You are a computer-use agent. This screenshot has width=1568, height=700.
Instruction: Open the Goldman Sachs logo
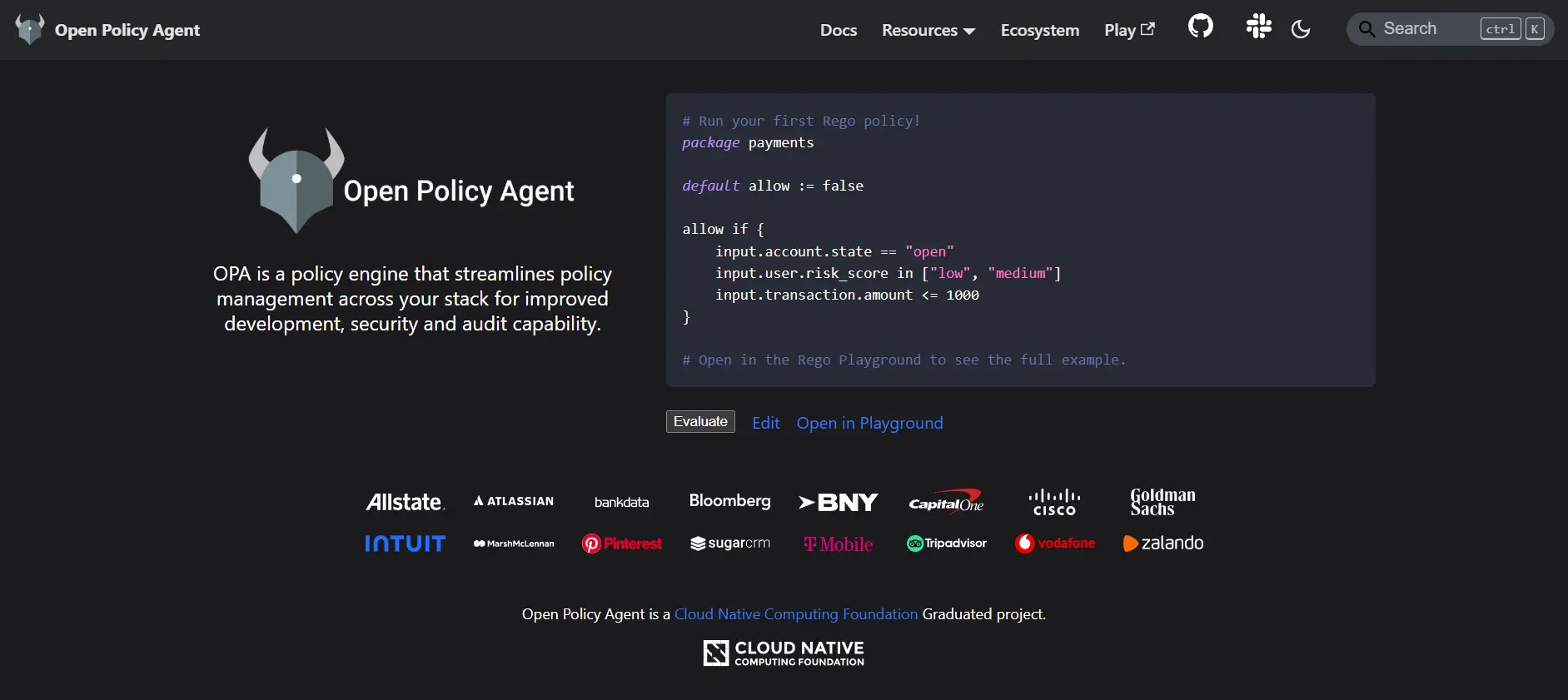[1162, 502]
